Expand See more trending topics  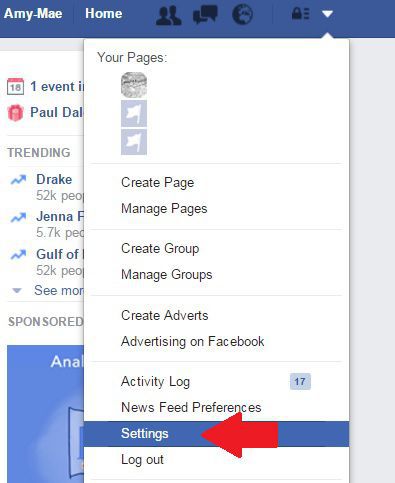pyautogui.click(x=59, y=291)
